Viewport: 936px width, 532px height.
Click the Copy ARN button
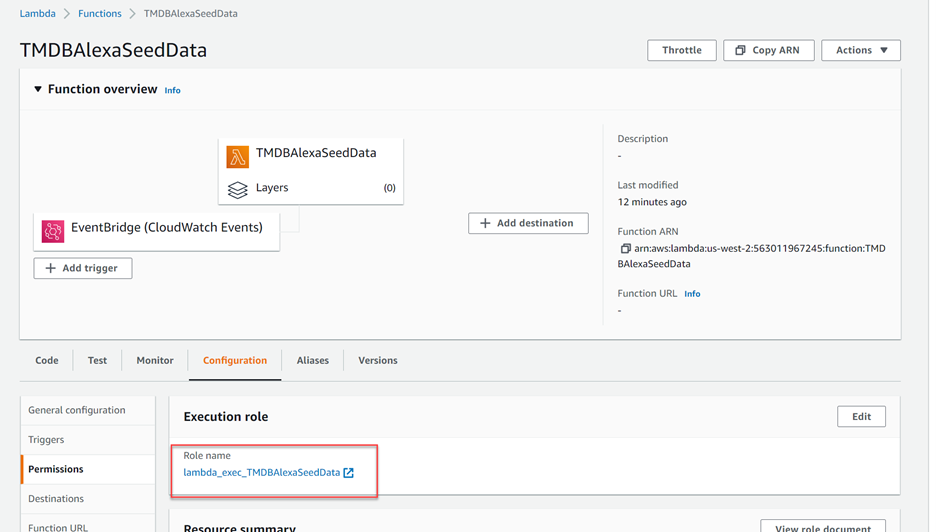click(769, 50)
